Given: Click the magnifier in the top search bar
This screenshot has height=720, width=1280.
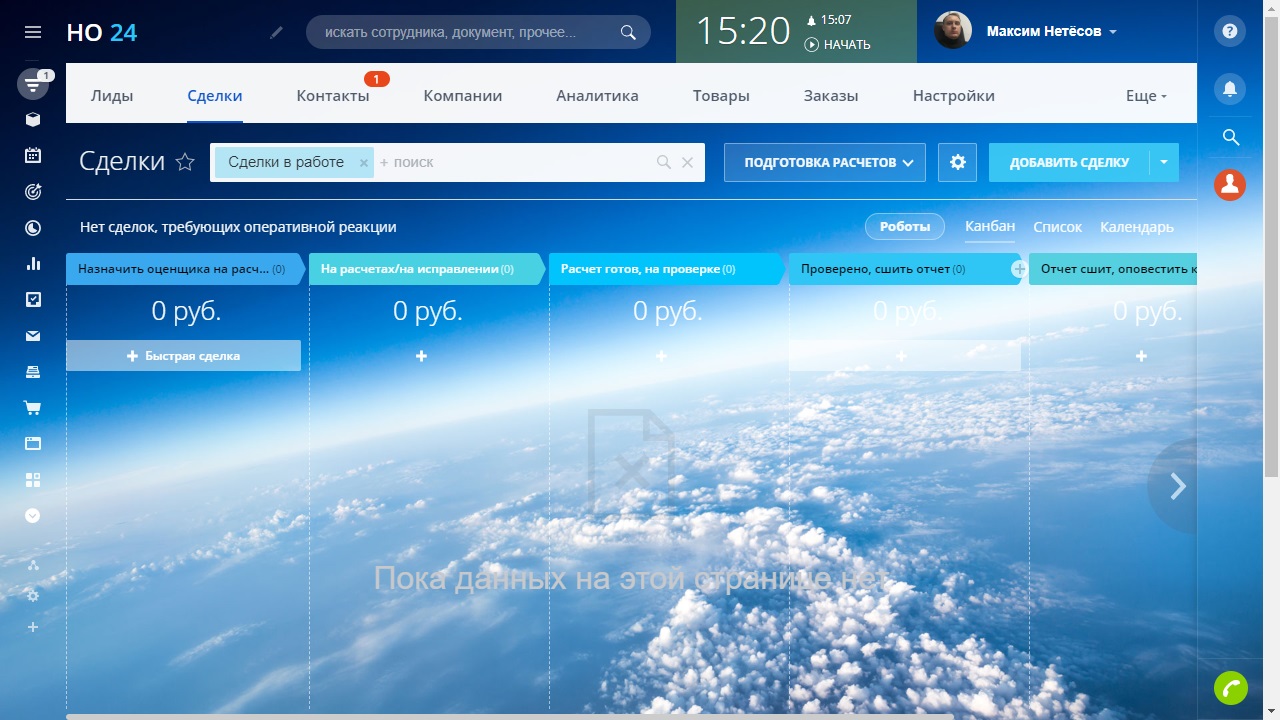Looking at the screenshot, I should coord(628,32).
